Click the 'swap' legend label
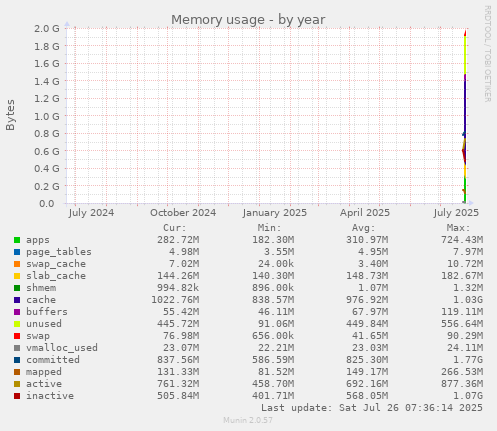Image resolution: width=497 pixels, height=431 pixels. (x=38, y=336)
